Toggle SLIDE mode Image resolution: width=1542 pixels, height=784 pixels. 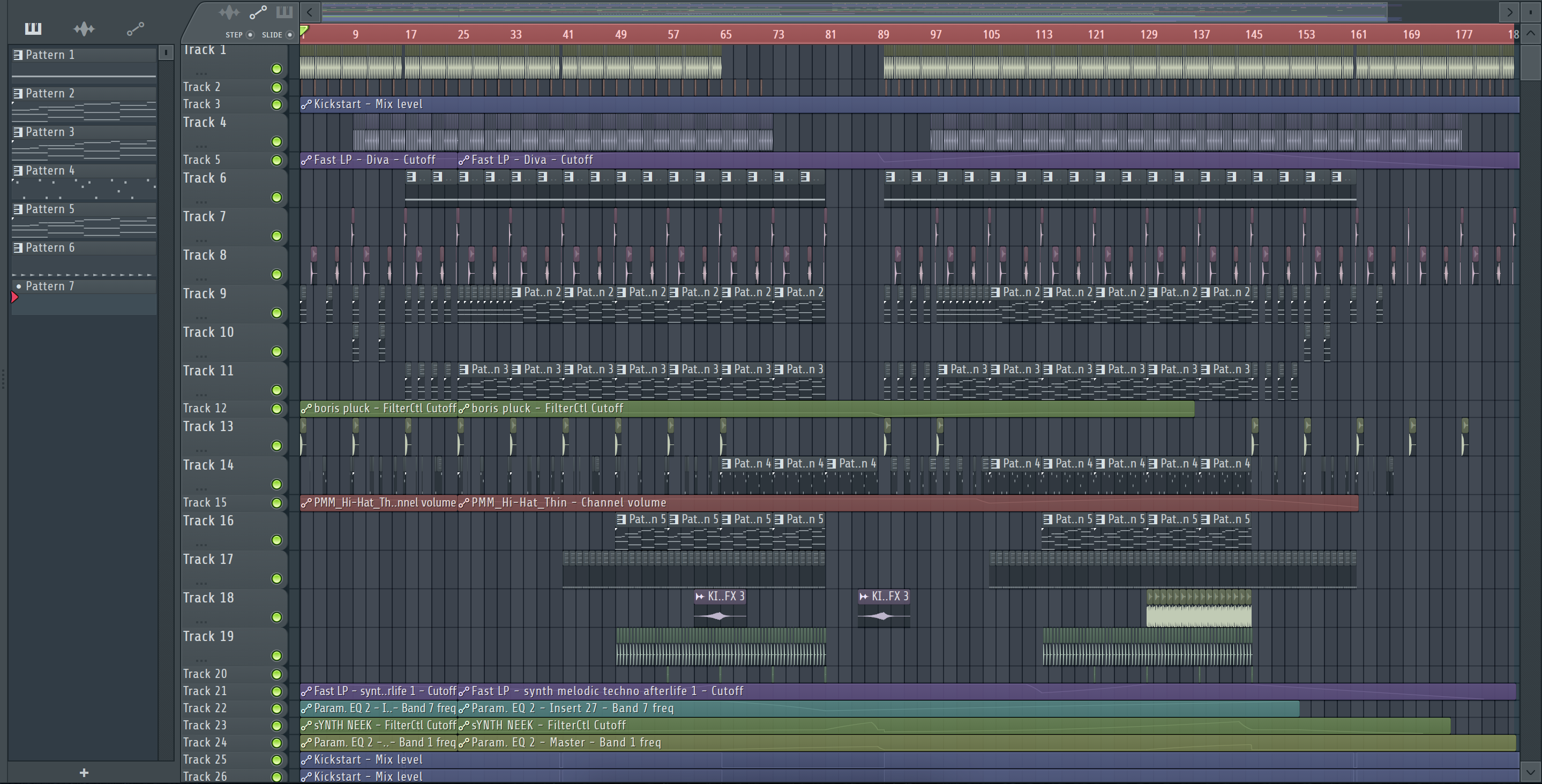click(x=290, y=35)
